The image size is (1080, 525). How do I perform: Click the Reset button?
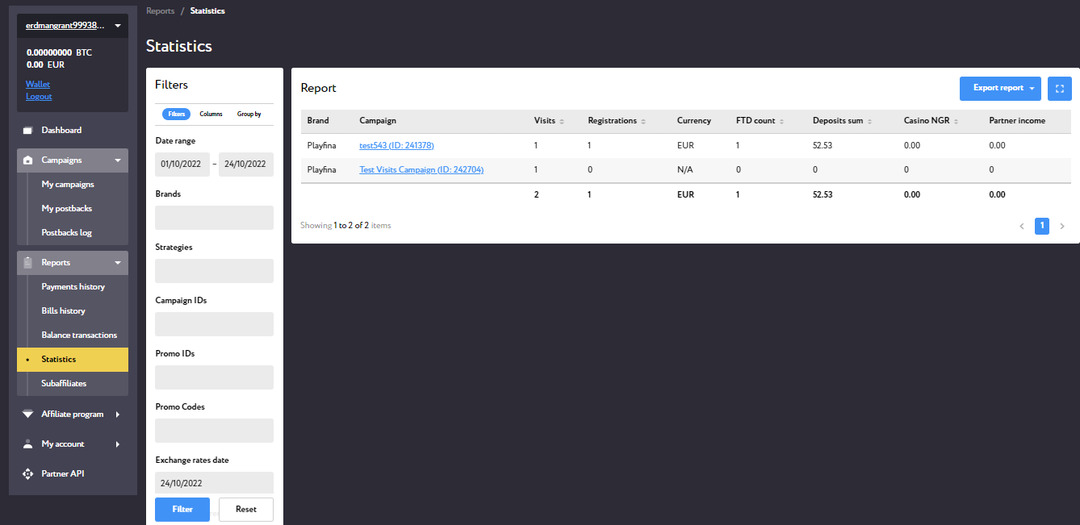pyautogui.click(x=246, y=509)
